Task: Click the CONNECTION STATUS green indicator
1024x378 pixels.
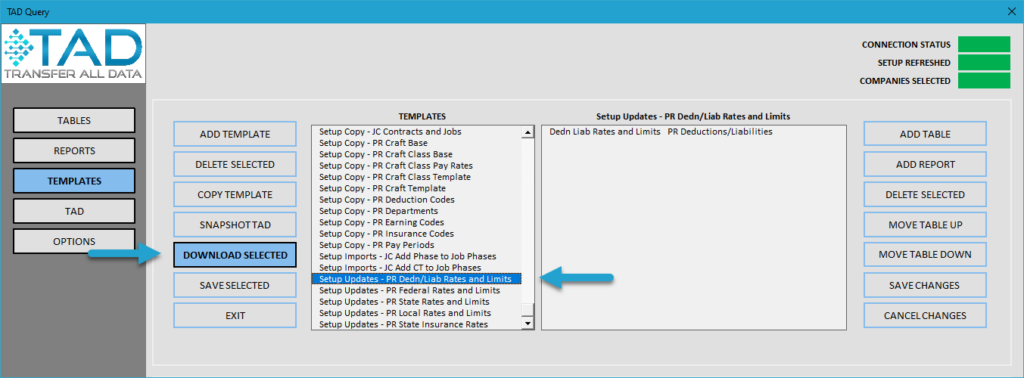Action: (x=984, y=44)
